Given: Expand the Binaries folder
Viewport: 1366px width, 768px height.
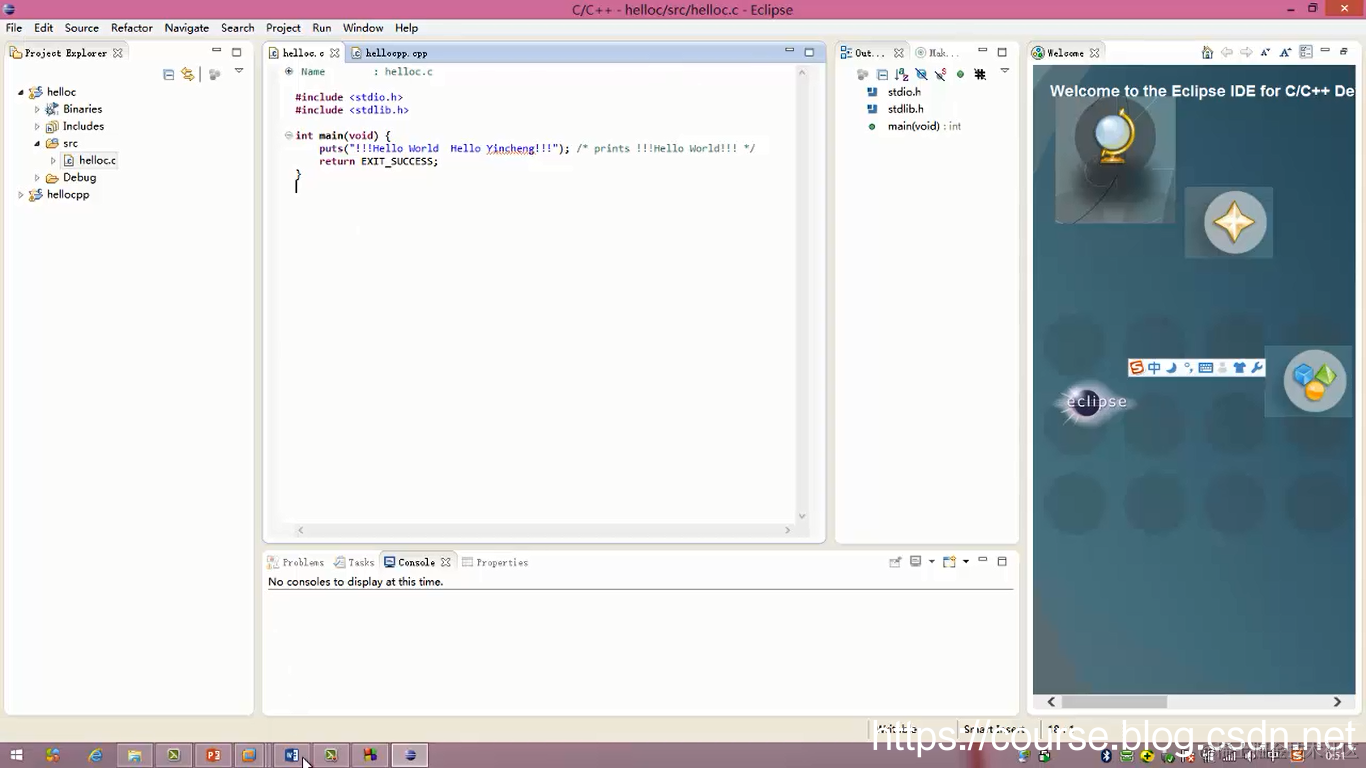Looking at the screenshot, I should [37, 109].
